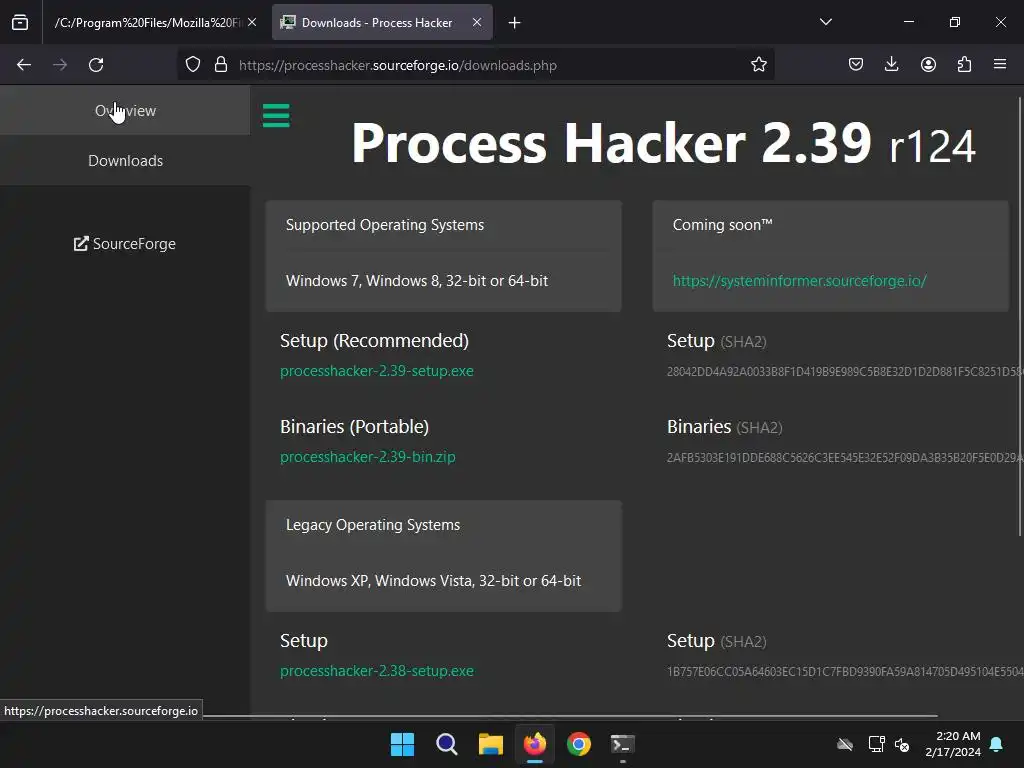Go back to previous page

(x=24, y=65)
